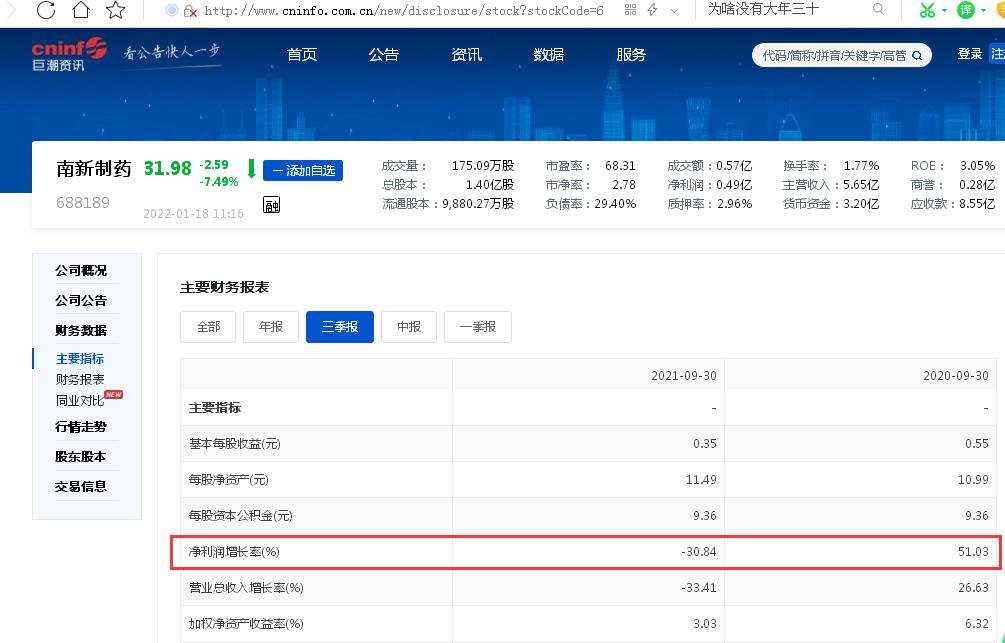Click the green translate icon
1005x643 pixels.
click(965, 10)
